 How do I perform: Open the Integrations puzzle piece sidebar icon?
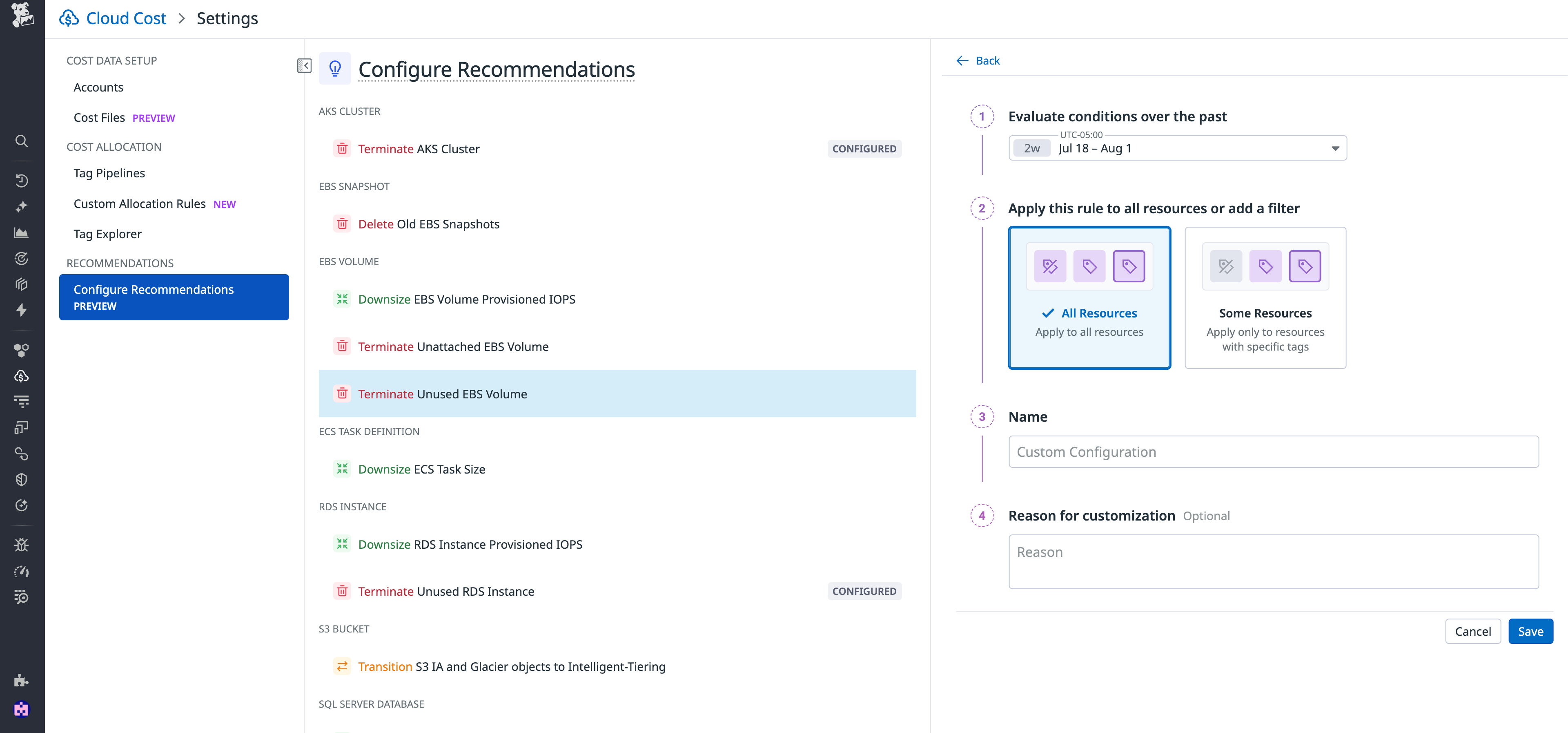point(22,681)
